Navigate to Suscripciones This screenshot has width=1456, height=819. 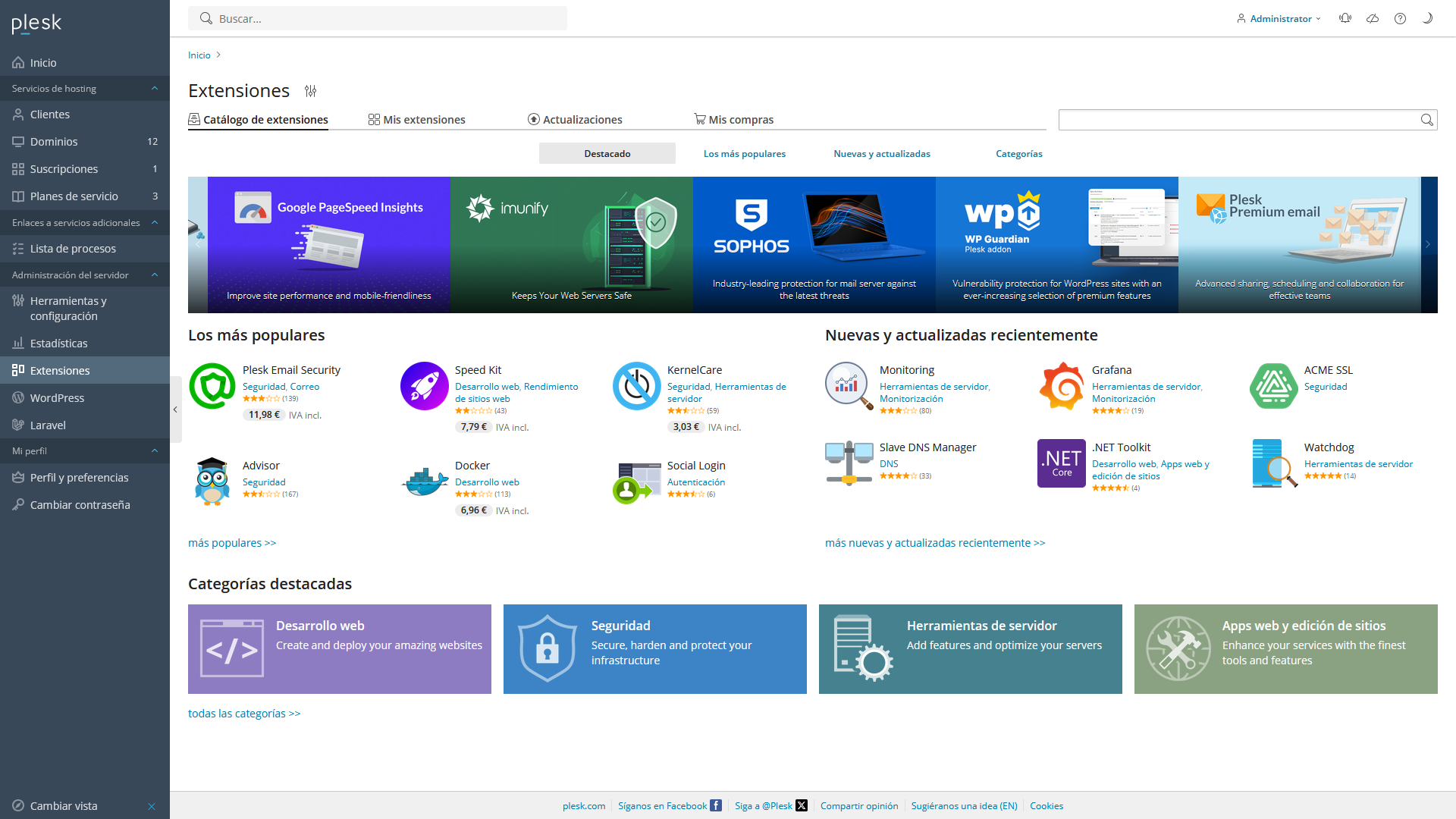pos(85,169)
